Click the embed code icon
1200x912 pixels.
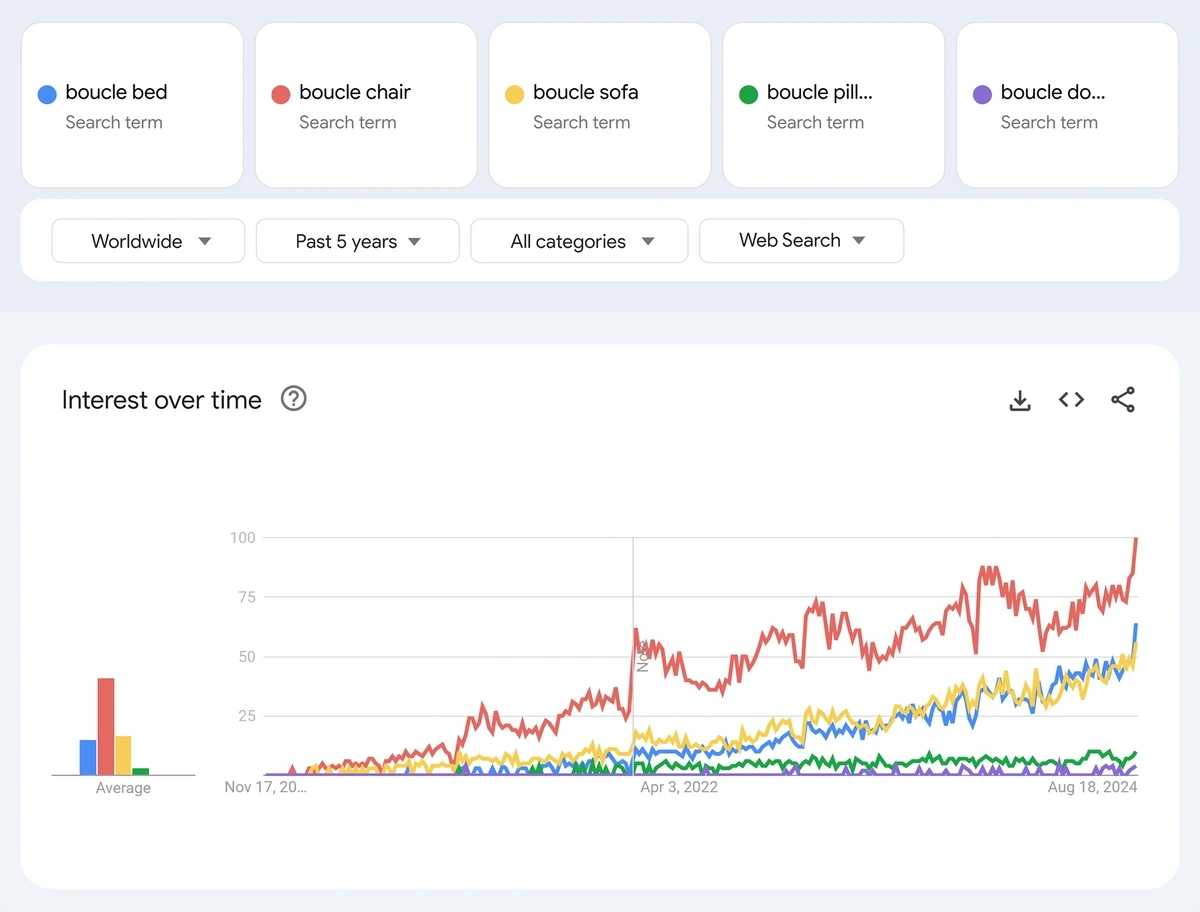[x=1071, y=400]
